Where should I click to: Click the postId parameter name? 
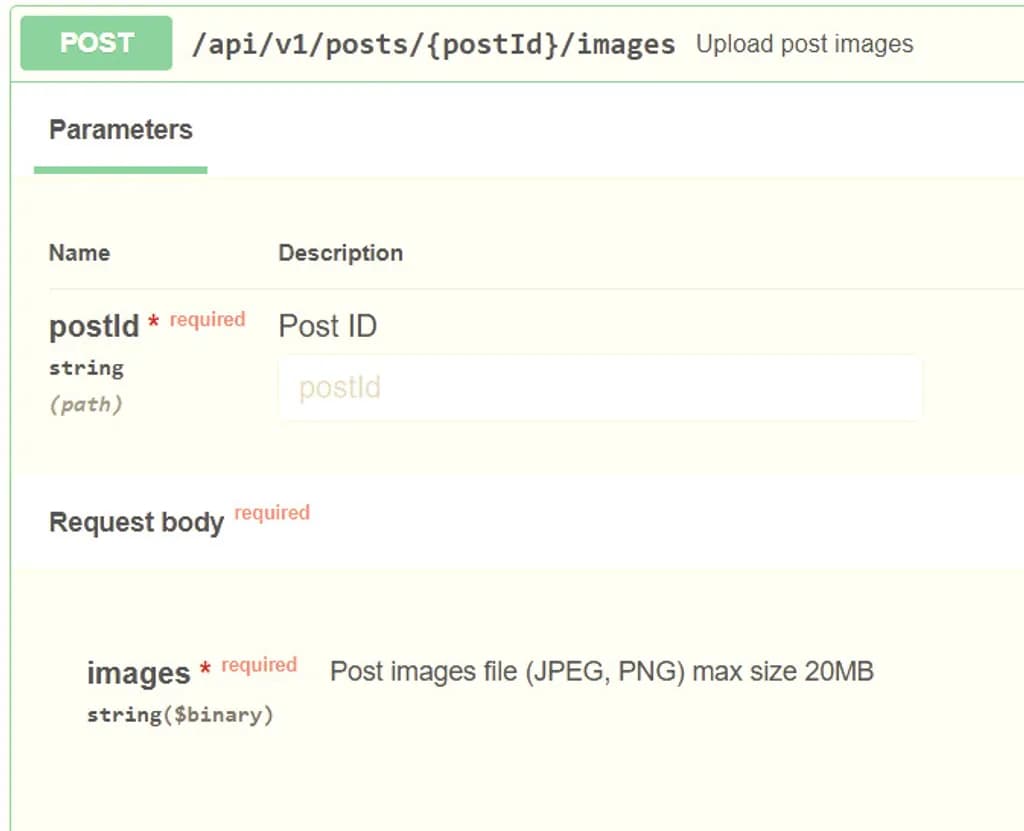94,326
